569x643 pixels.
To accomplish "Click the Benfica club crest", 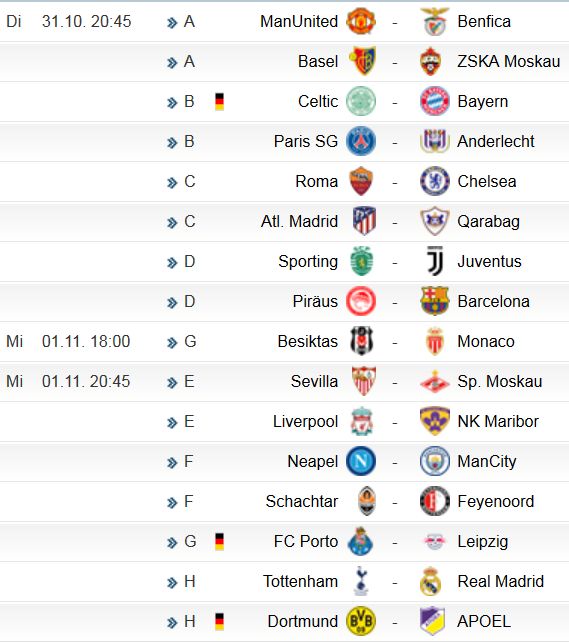I will pyautogui.click(x=435, y=21).
